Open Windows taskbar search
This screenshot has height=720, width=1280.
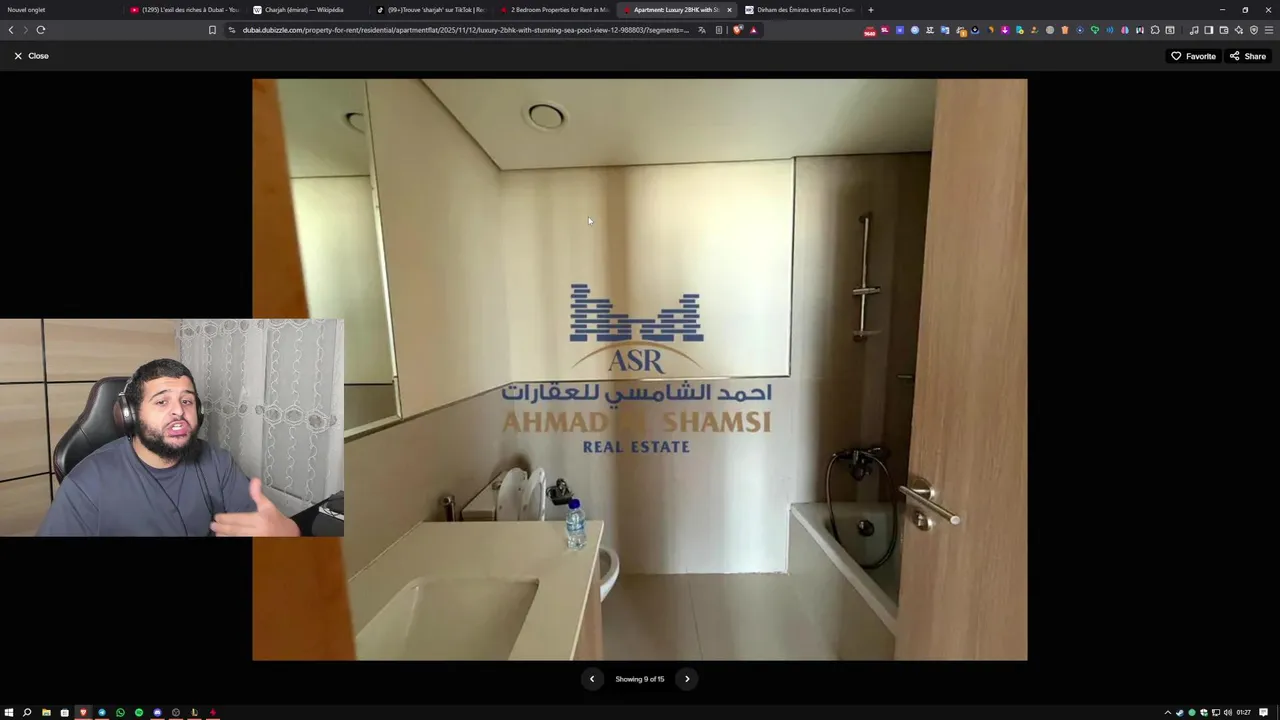[27, 712]
